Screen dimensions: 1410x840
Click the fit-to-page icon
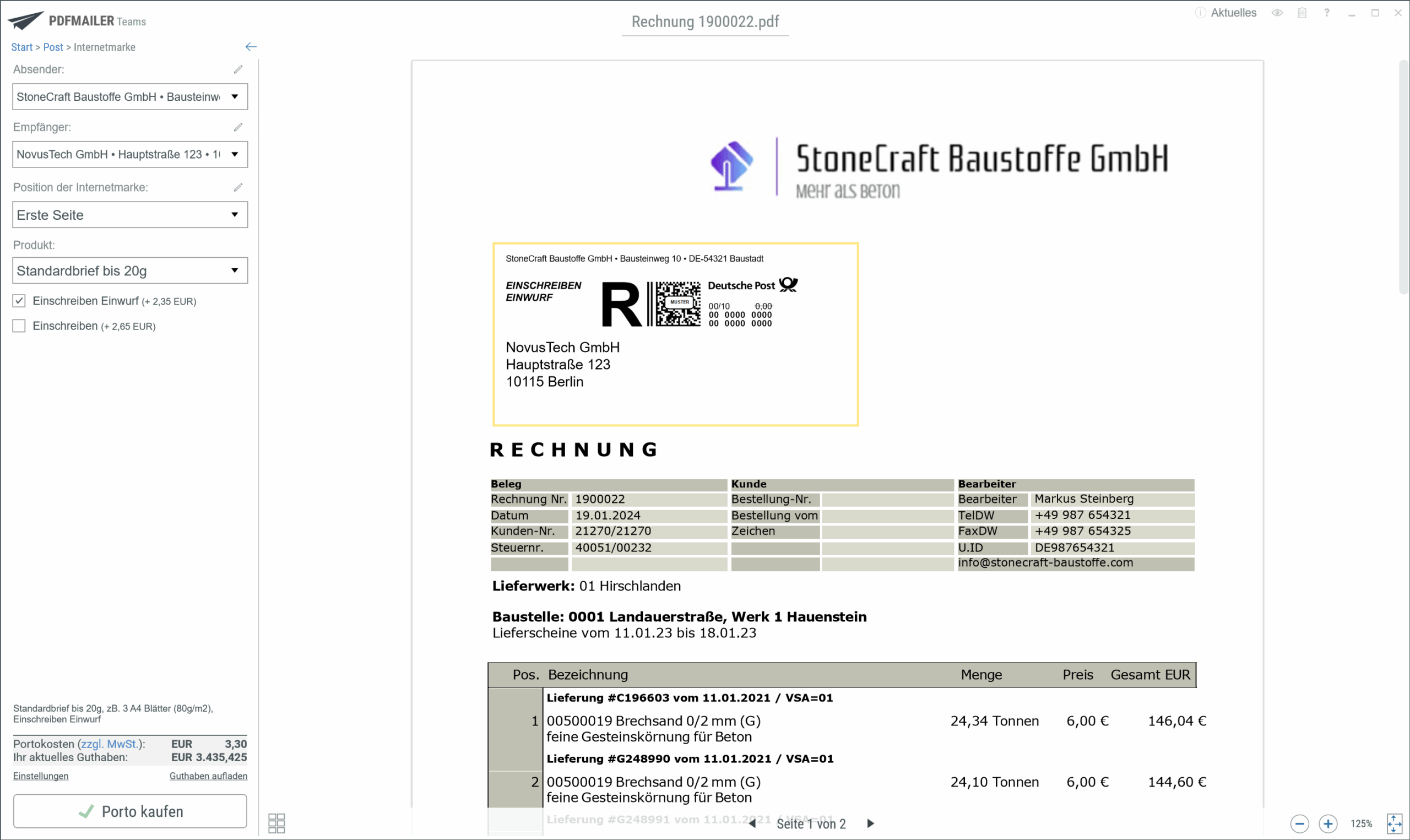[1394, 823]
